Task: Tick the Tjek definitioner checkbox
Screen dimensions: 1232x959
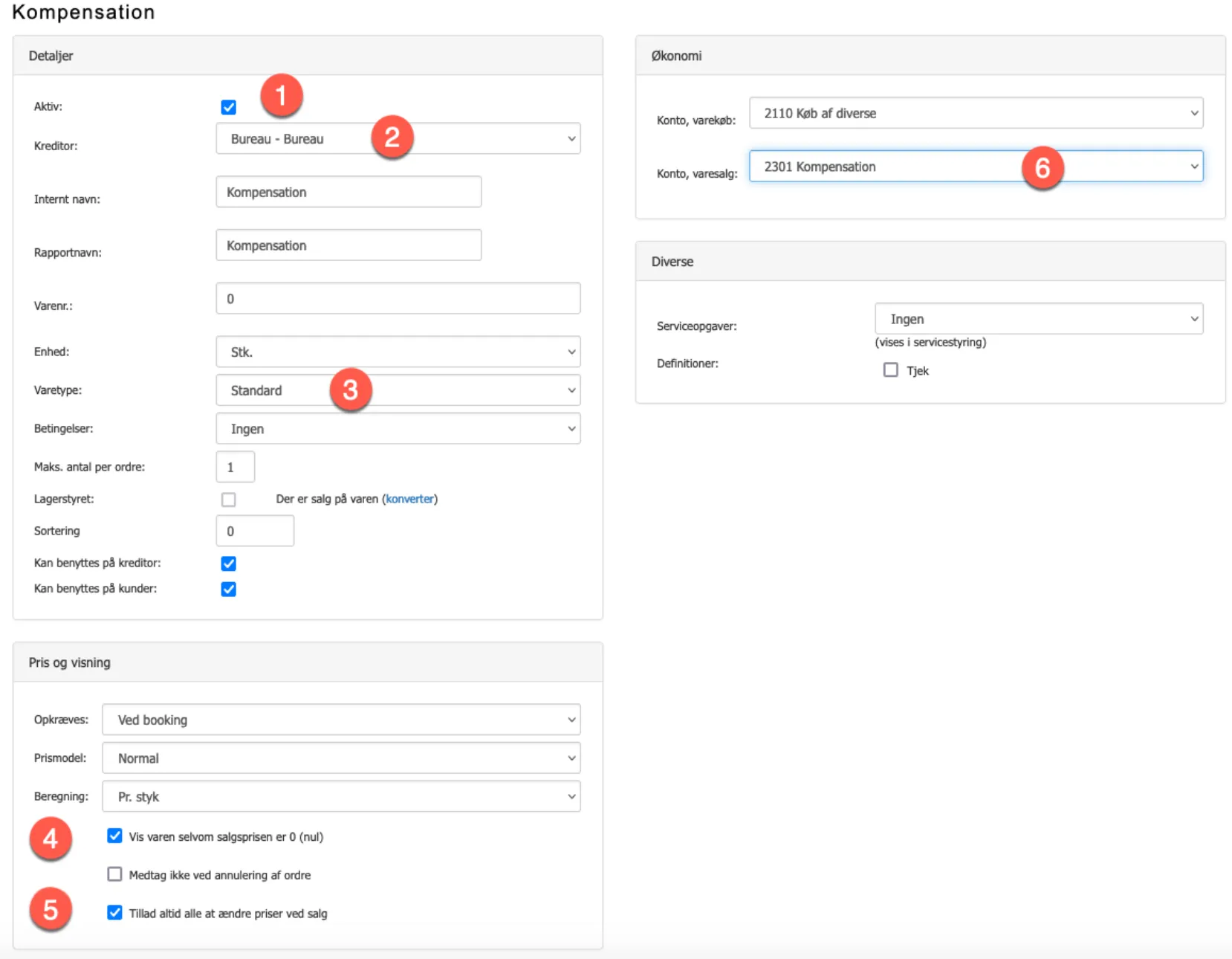Action: pos(890,370)
